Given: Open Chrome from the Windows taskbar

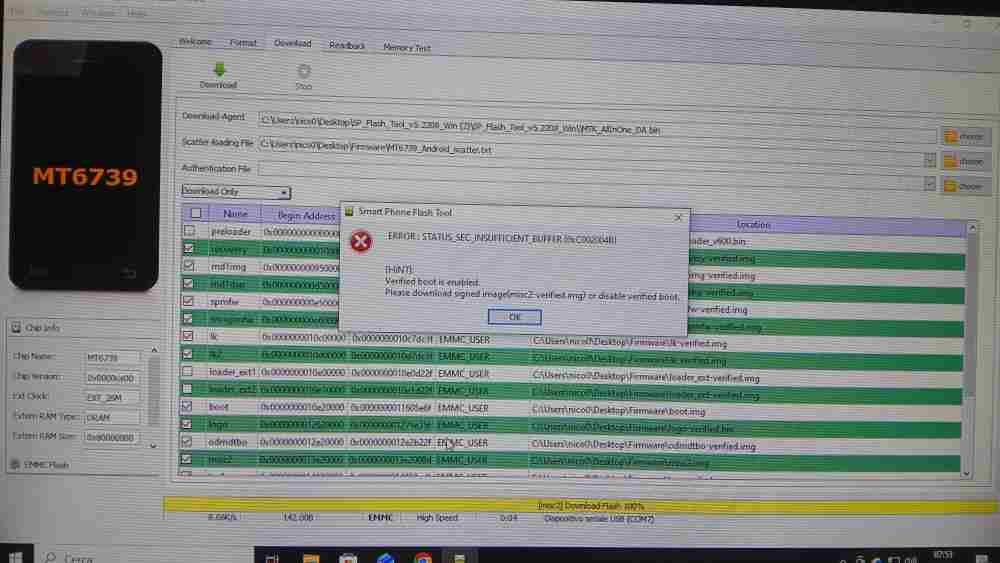Looking at the screenshot, I should coord(422,556).
